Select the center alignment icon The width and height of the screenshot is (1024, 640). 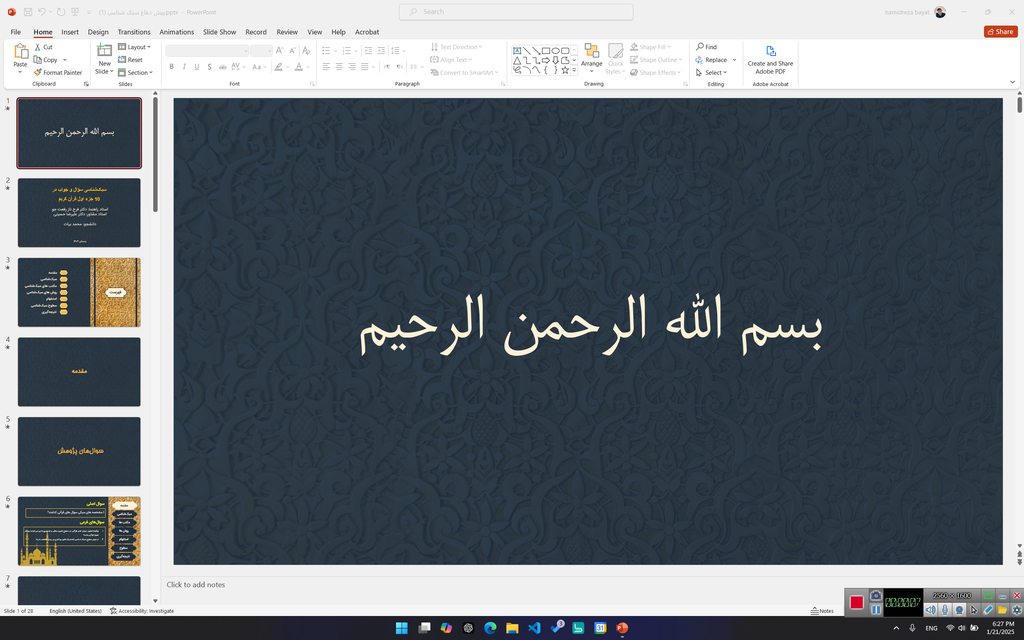tap(338, 65)
